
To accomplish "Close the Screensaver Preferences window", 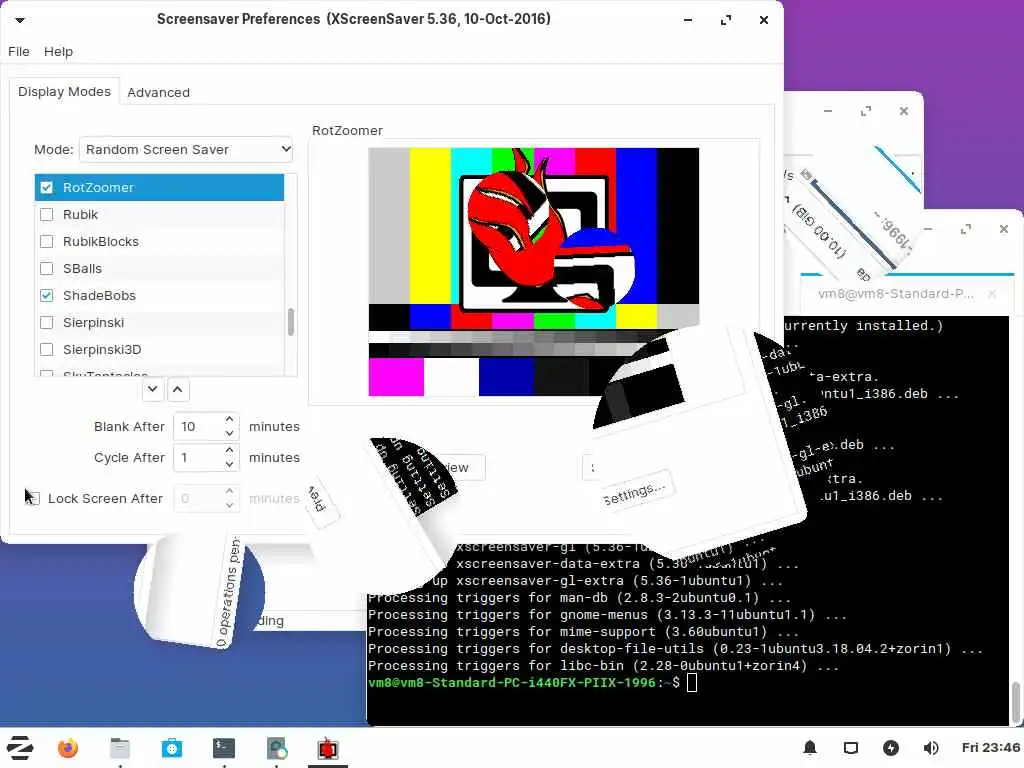I will pyautogui.click(x=763, y=20).
